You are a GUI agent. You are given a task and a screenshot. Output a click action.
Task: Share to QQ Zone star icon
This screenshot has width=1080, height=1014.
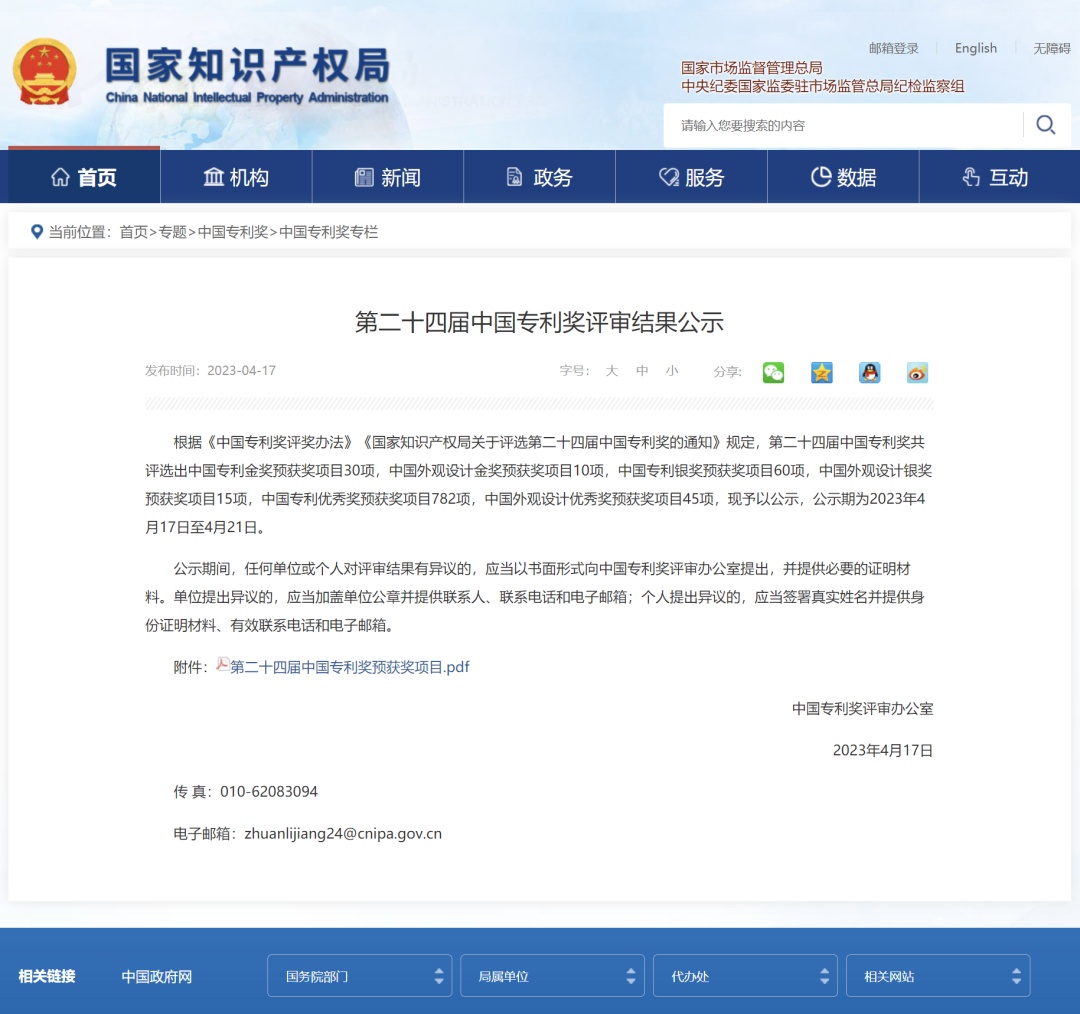821,372
